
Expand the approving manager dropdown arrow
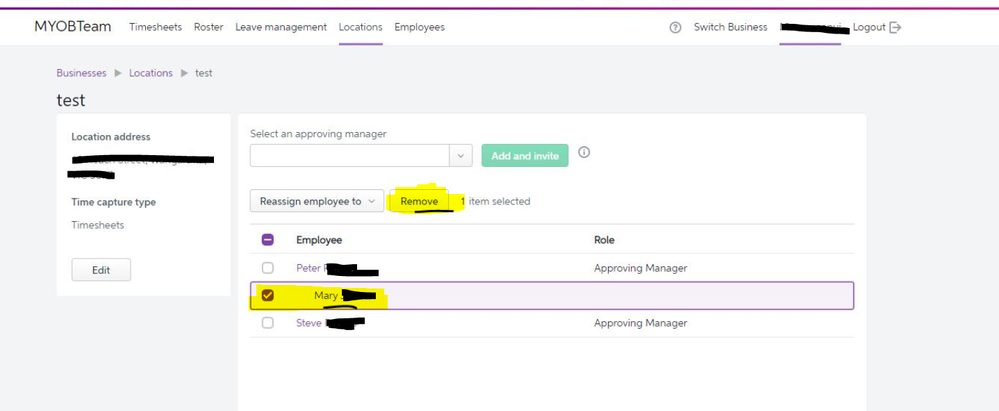coord(460,156)
